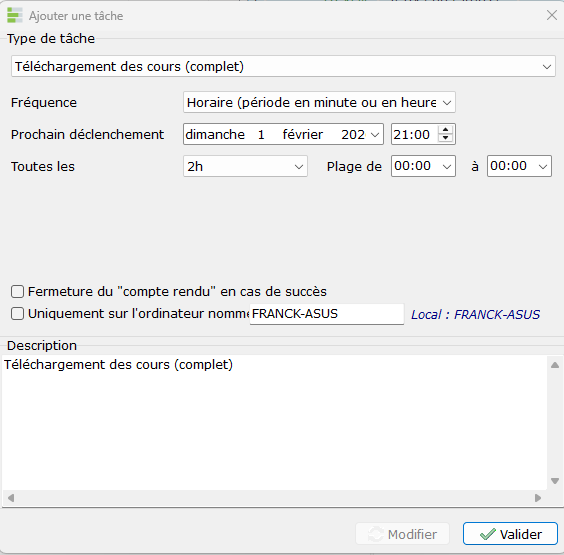This screenshot has width=564, height=555.
Task: Tick Uniquement sur l'ordinateur nommé checkbox
Action: coord(17,314)
